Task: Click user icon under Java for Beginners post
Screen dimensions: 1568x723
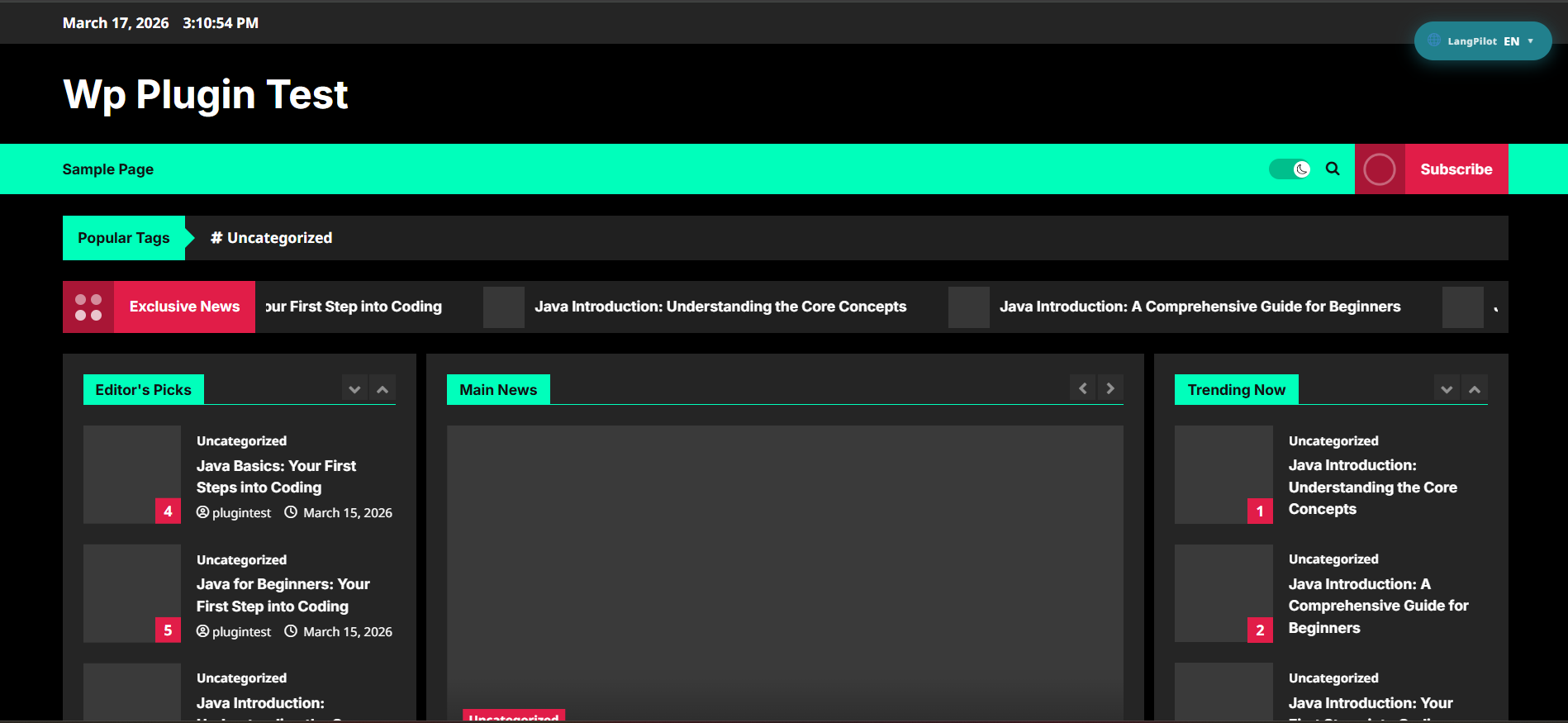Action: (202, 631)
